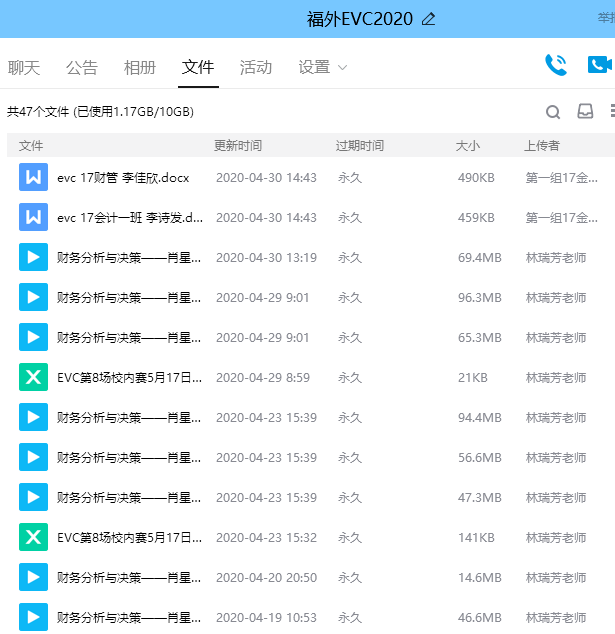Click the 47.3MB size value
Viewport: 615px width, 634px height.
[x=480, y=498]
